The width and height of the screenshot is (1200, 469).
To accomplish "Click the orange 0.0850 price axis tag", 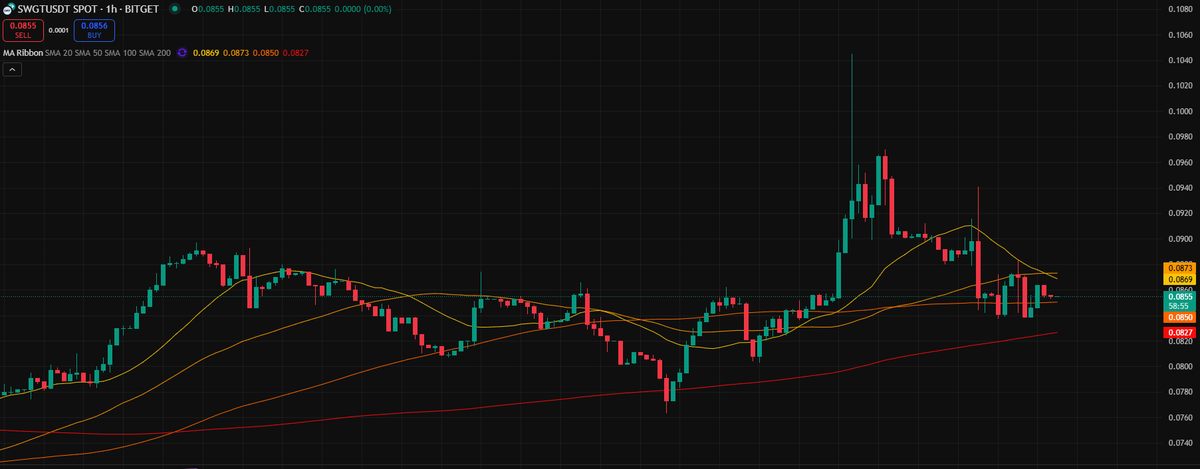I will pyautogui.click(x=1180, y=317).
